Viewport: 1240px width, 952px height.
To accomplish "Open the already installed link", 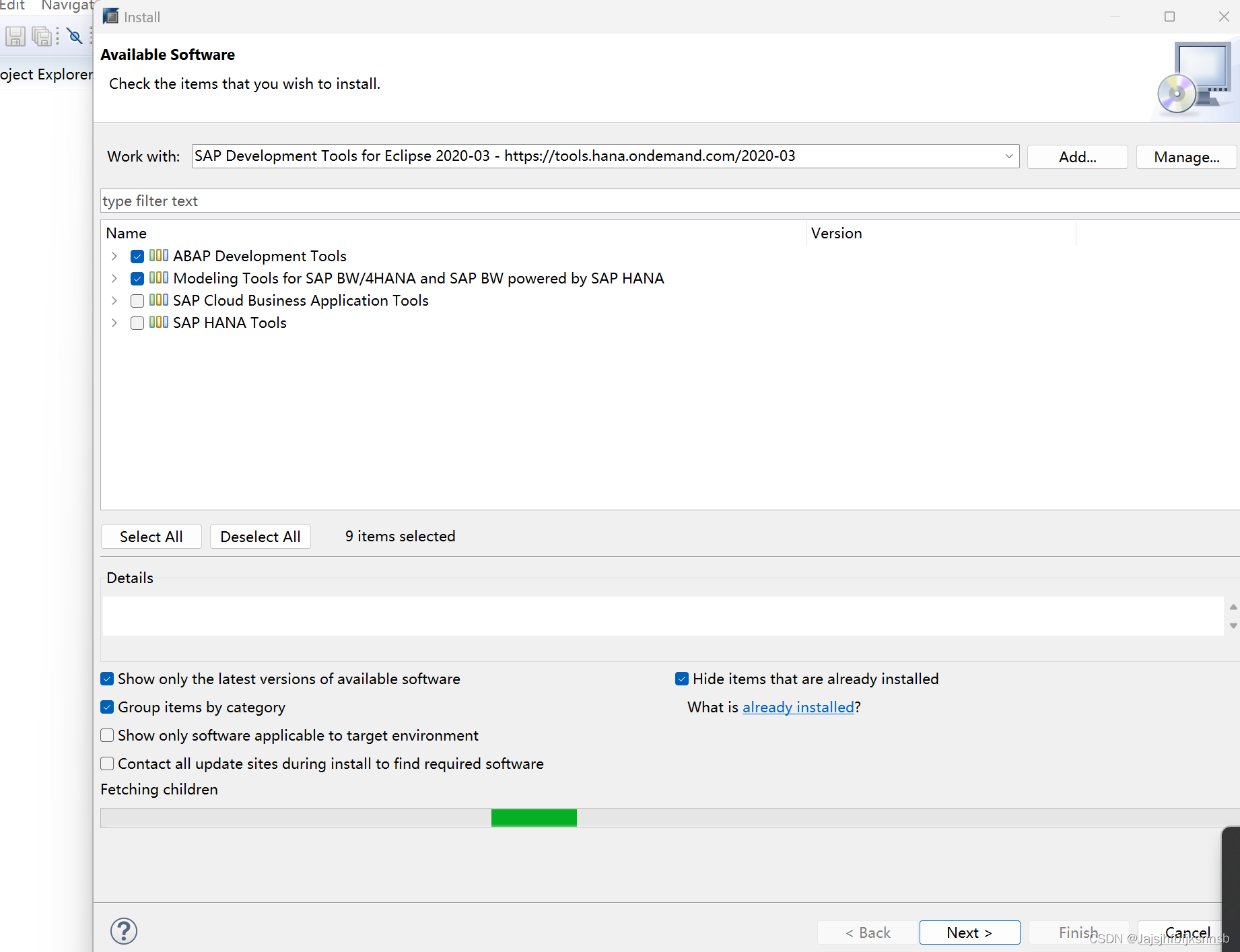I will (x=798, y=707).
